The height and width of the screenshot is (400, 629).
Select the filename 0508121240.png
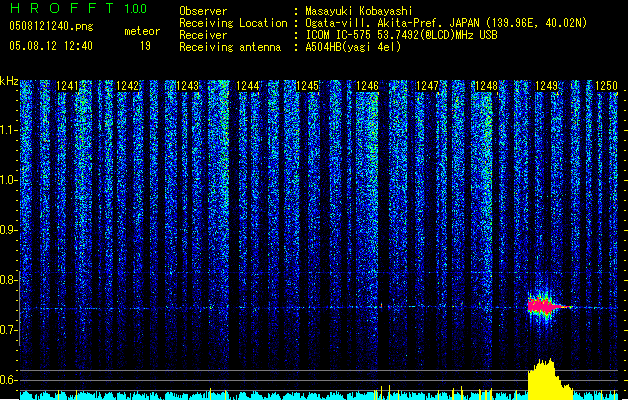point(51,27)
